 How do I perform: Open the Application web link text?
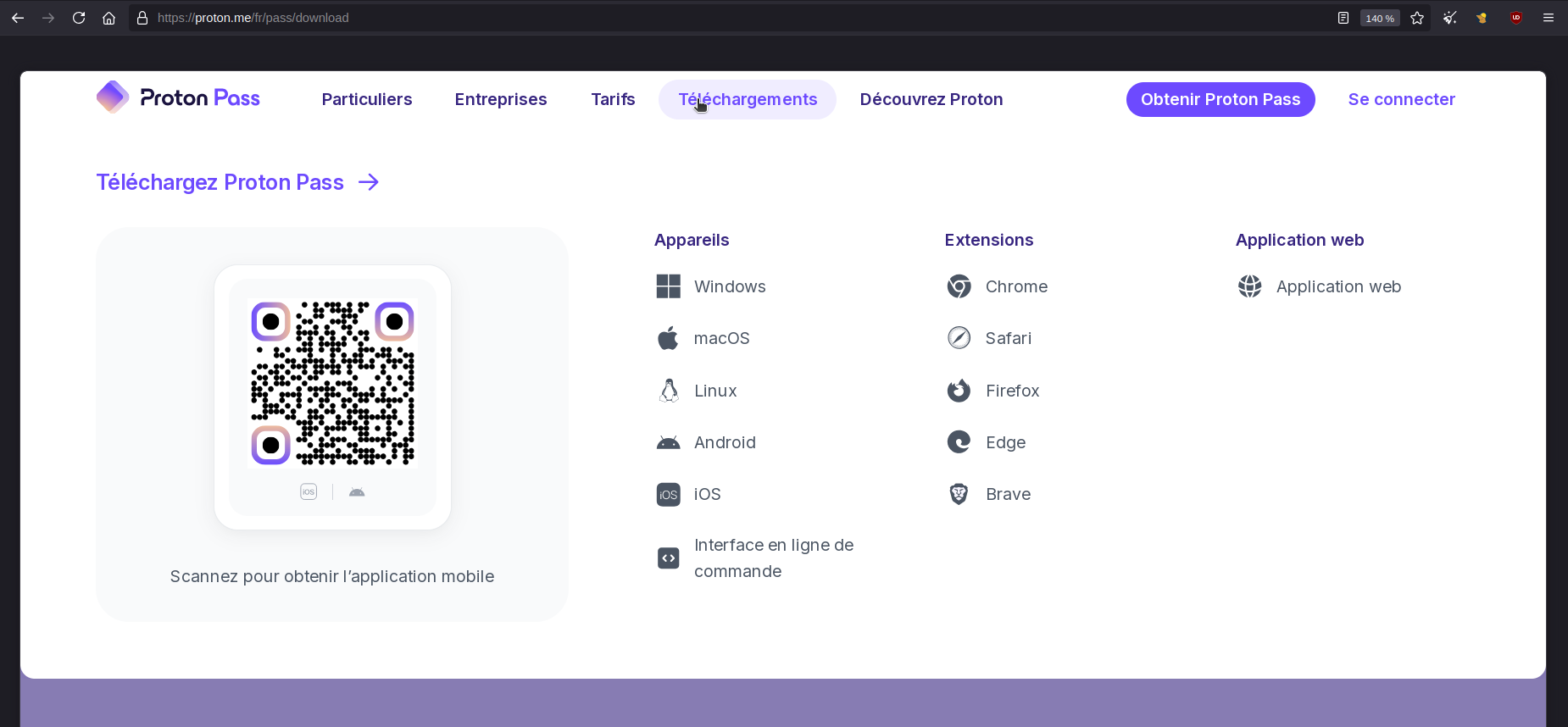(1338, 286)
